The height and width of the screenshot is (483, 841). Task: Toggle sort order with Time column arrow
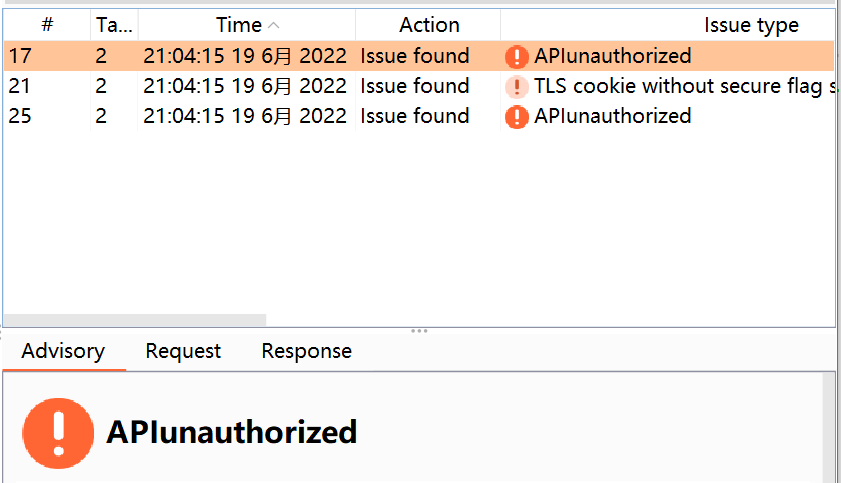274,25
